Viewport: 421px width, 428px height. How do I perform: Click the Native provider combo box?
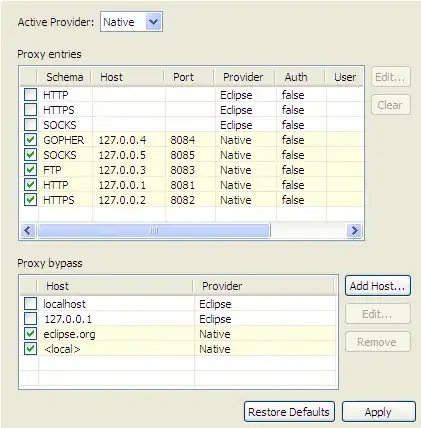click(x=131, y=22)
